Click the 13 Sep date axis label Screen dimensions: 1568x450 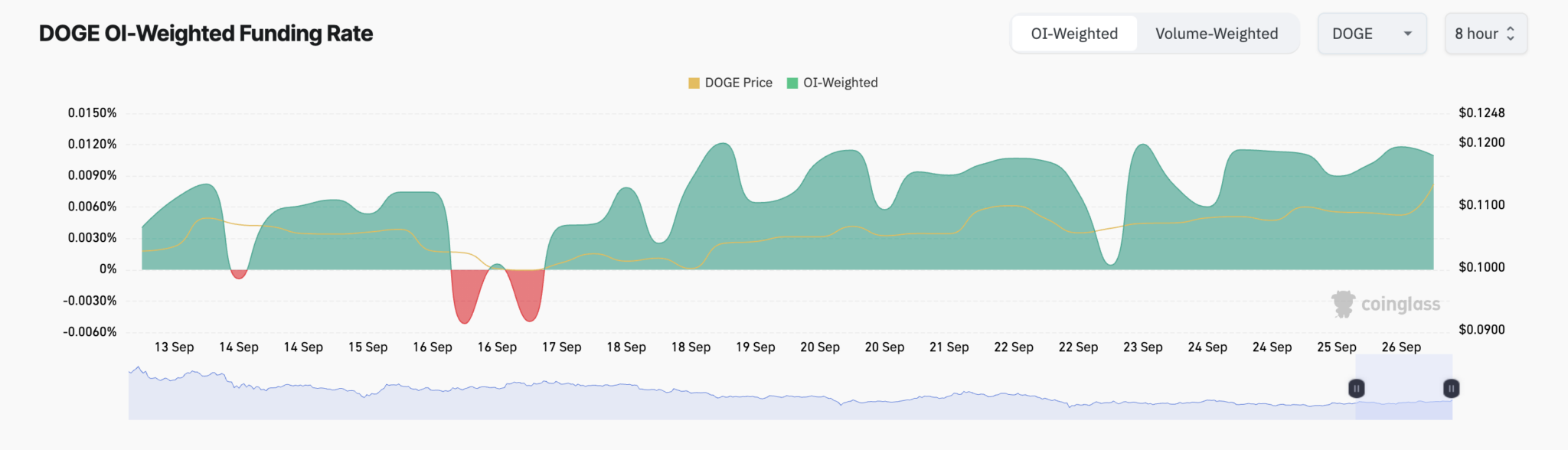174,347
